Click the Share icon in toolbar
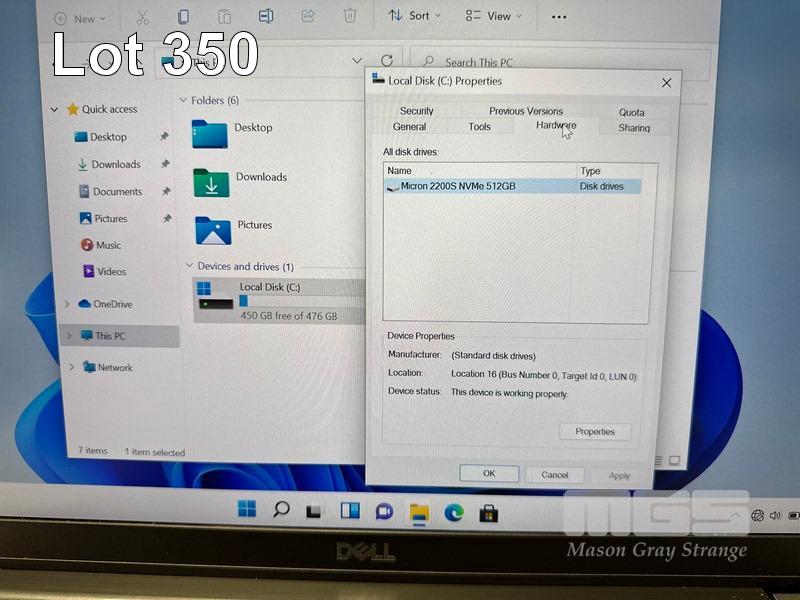The image size is (800, 600). [308, 16]
